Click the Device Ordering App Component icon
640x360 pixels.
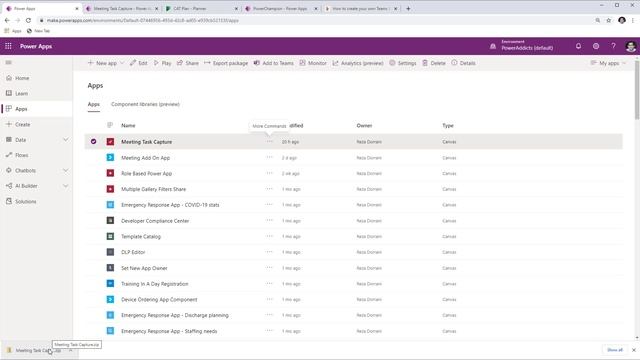[x=110, y=300]
